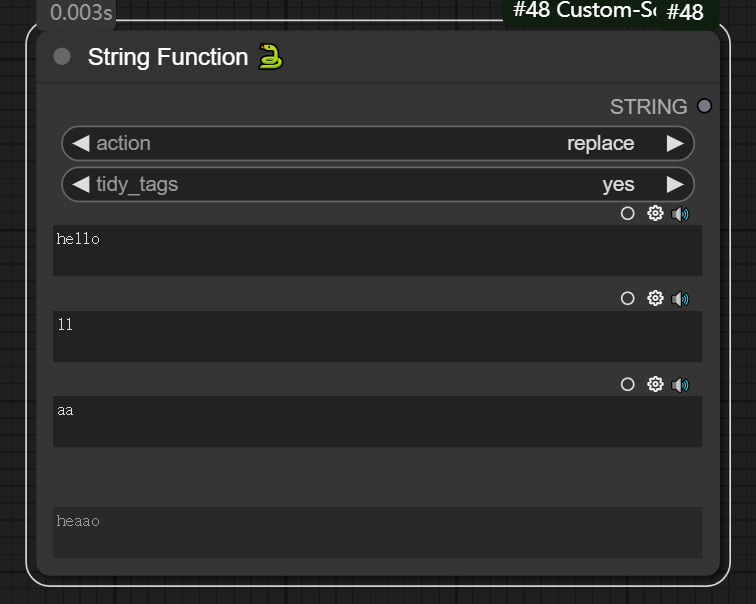
Task: Toggle the tidy_tags value from yes
Action: point(378,184)
